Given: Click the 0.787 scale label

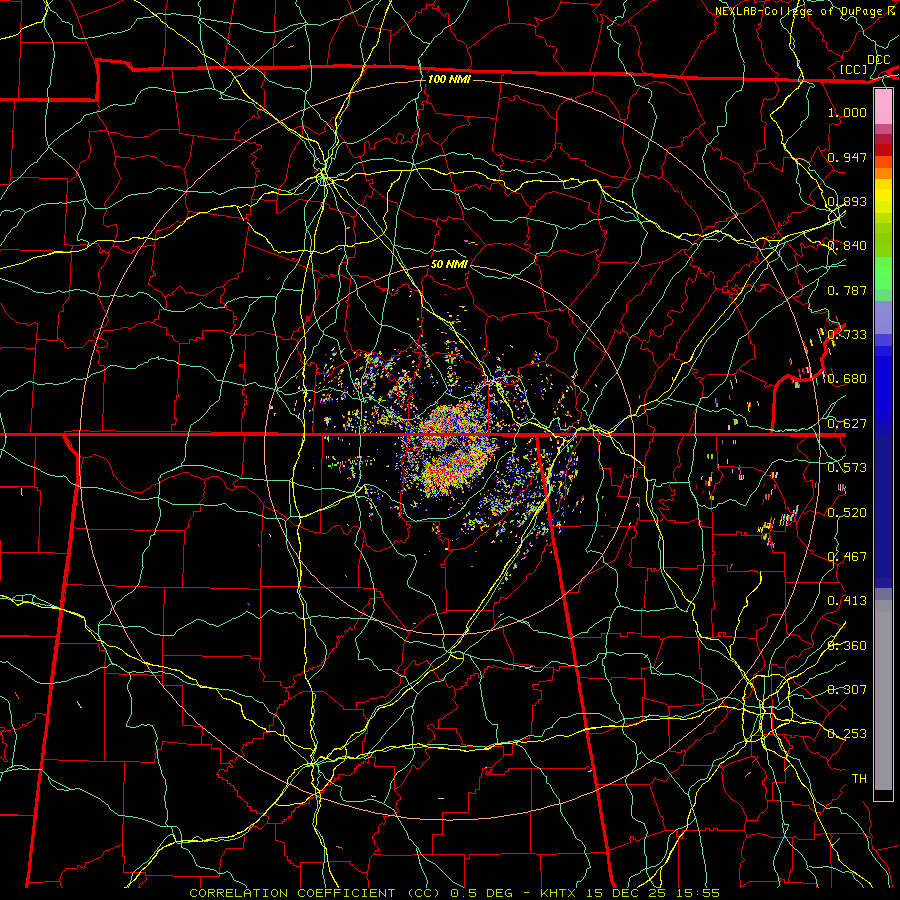Looking at the screenshot, I should coord(847,290).
